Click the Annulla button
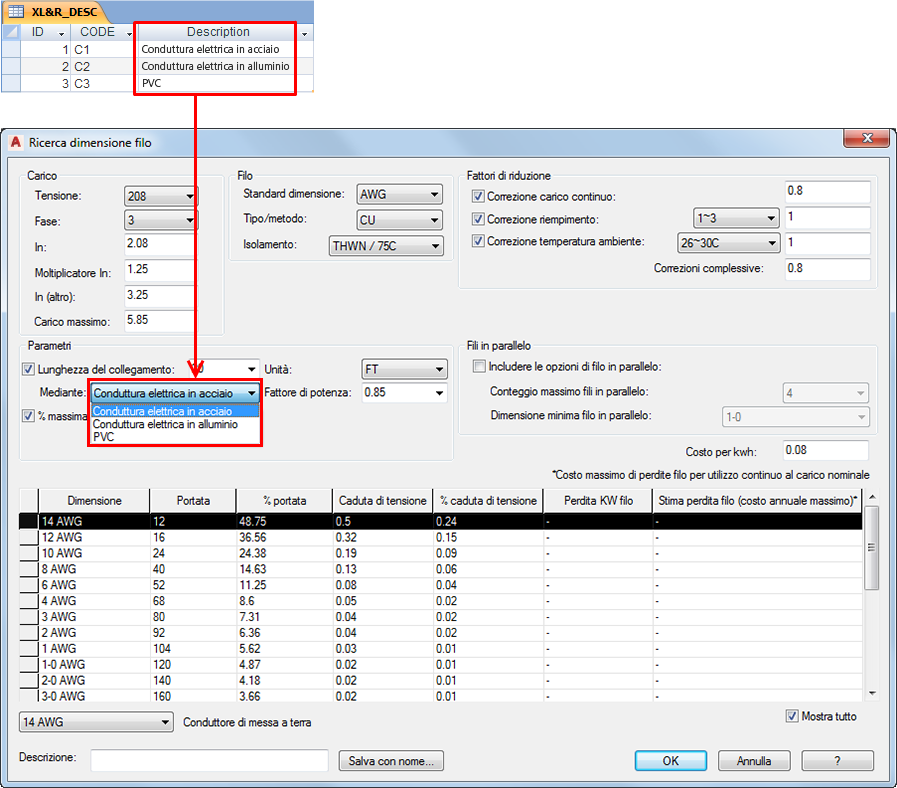897x788 pixels. pos(754,761)
